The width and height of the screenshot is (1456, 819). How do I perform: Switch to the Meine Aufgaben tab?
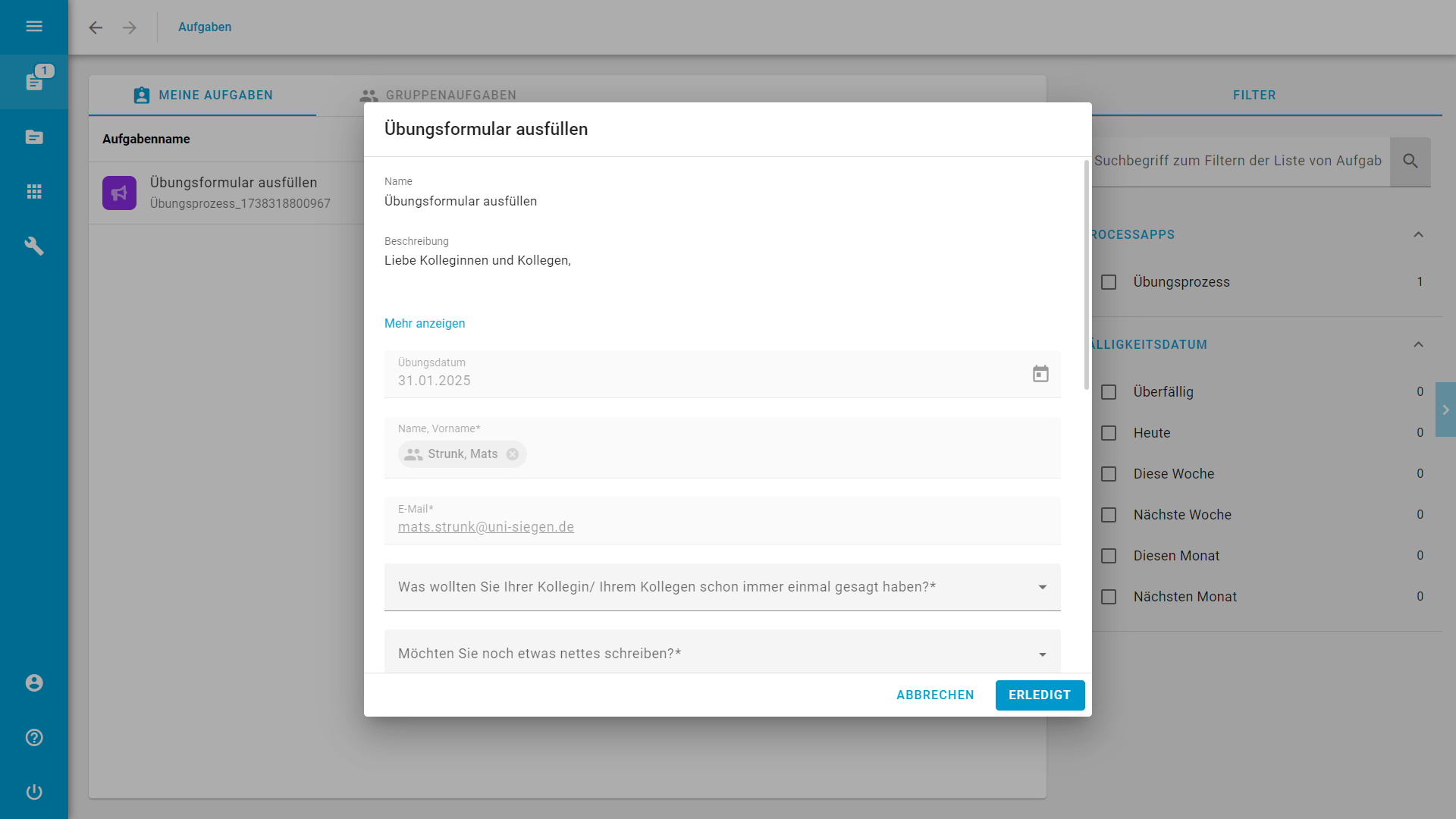click(x=202, y=96)
